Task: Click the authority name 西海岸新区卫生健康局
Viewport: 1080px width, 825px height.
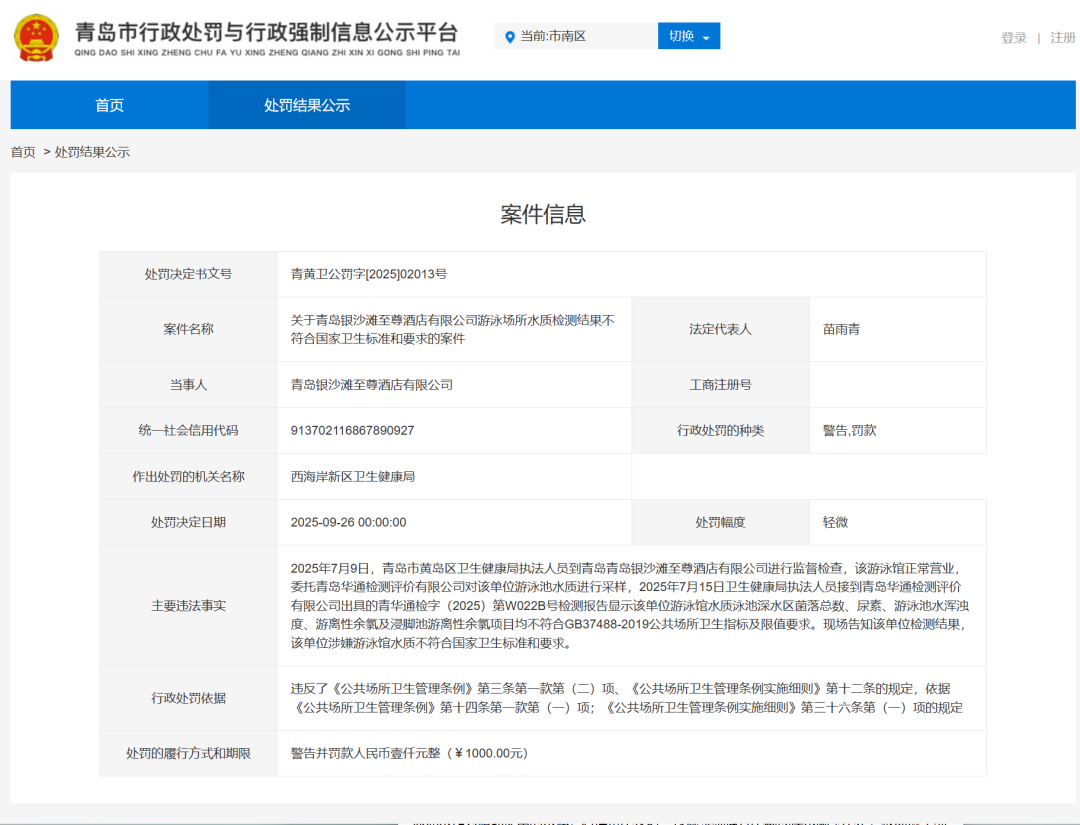Action: click(x=352, y=476)
